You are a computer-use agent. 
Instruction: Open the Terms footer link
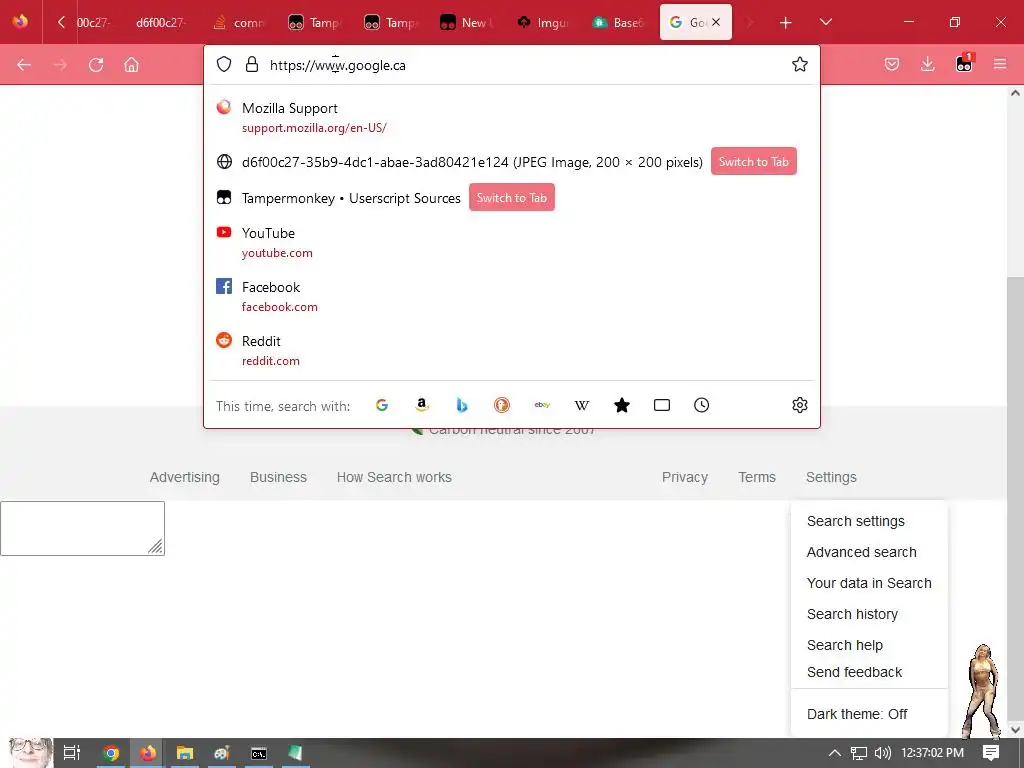(x=757, y=477)
